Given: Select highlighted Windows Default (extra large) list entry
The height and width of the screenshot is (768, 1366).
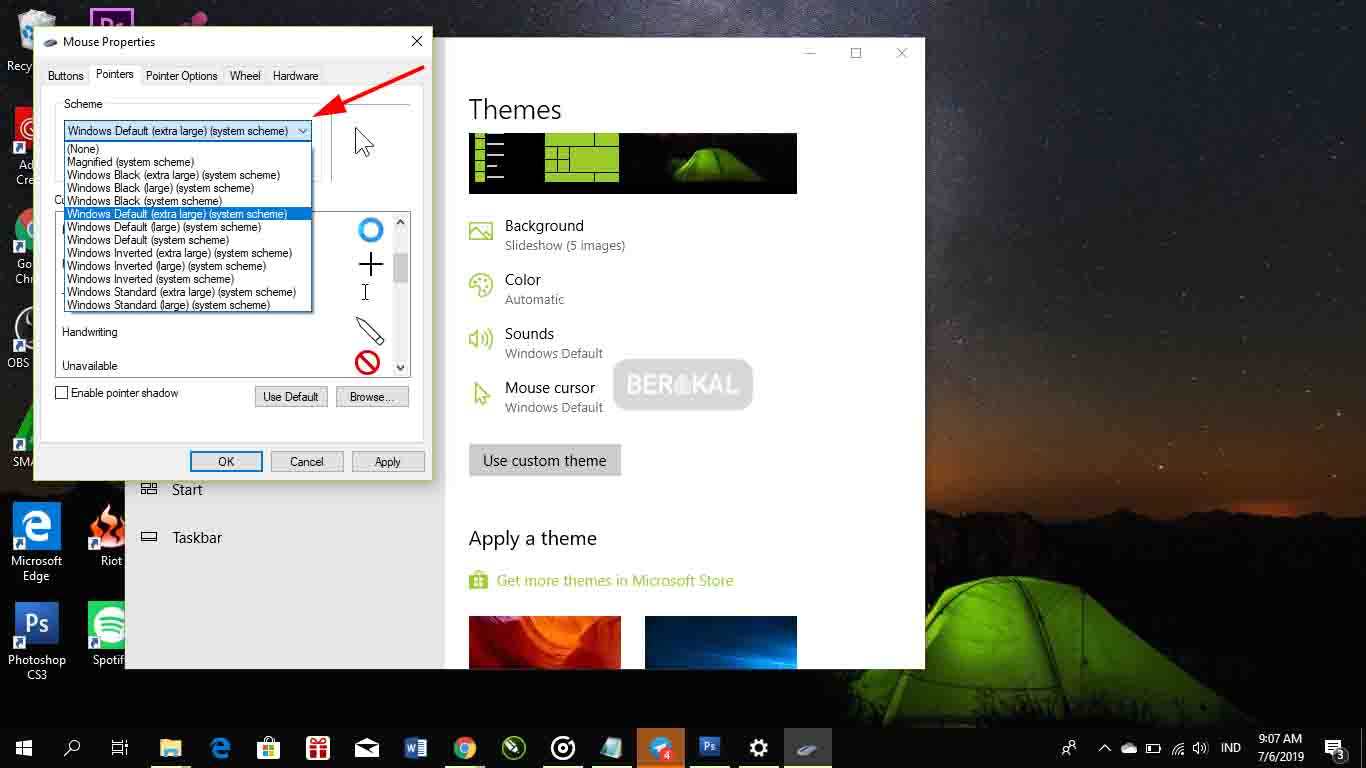Looking at the screenshot, I should (x=188, y=214).
